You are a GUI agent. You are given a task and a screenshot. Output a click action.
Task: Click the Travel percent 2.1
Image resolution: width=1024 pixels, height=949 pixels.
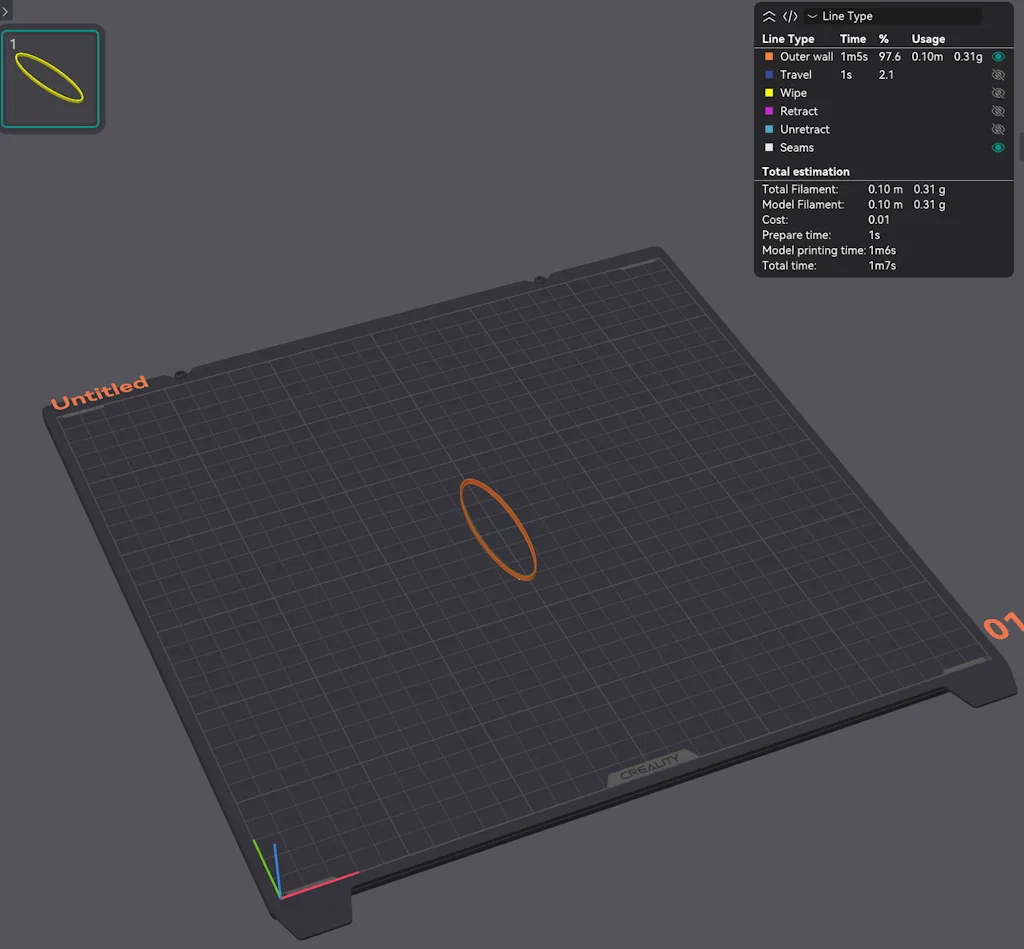[x=886, y=75]
